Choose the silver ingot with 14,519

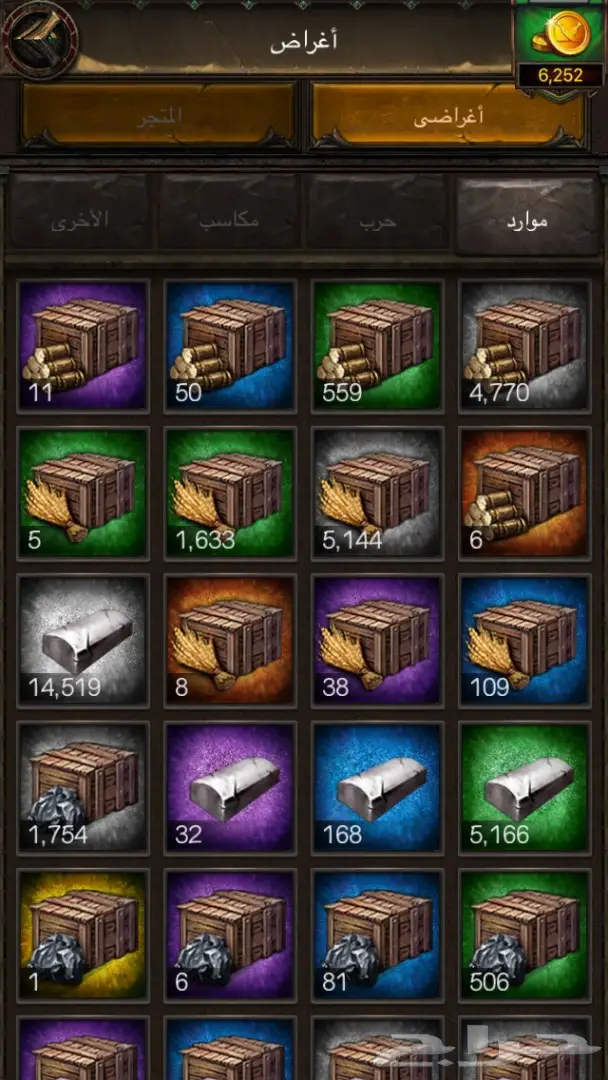point(83,641)
